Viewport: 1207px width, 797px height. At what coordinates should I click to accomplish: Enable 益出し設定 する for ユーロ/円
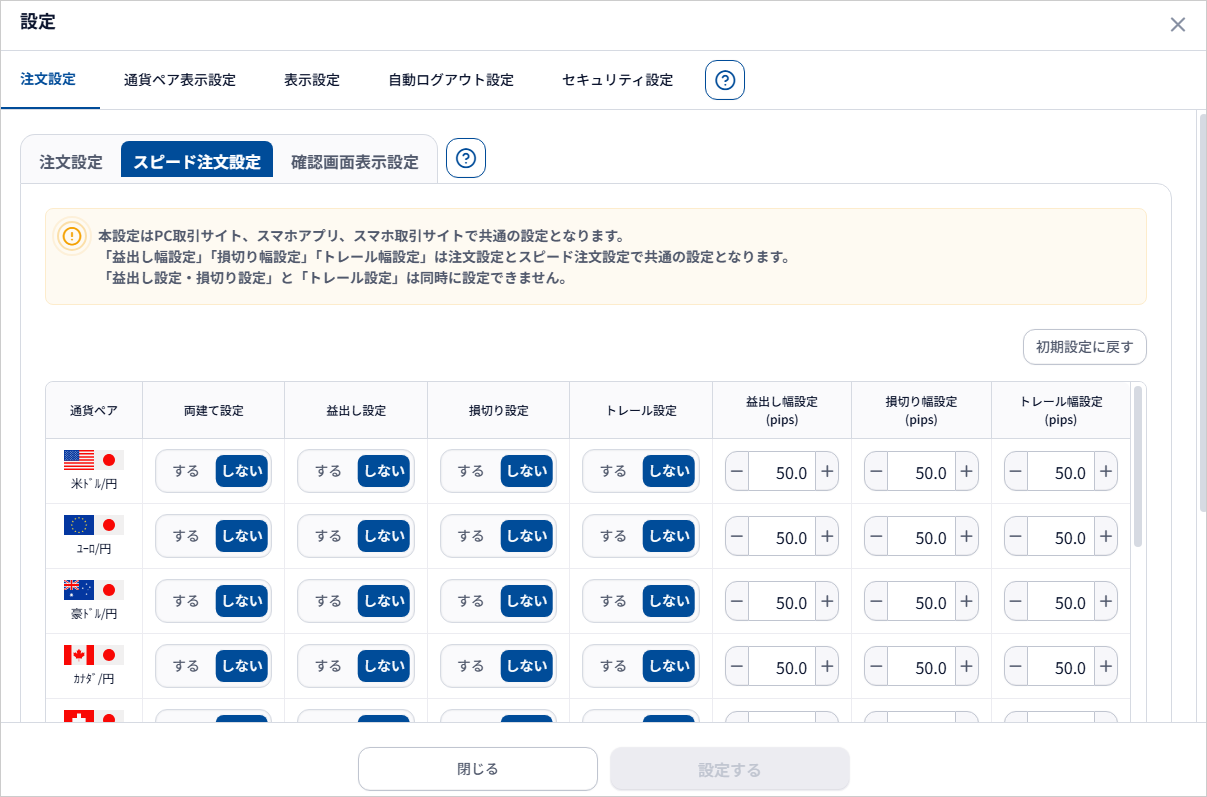tap(328, 536)
